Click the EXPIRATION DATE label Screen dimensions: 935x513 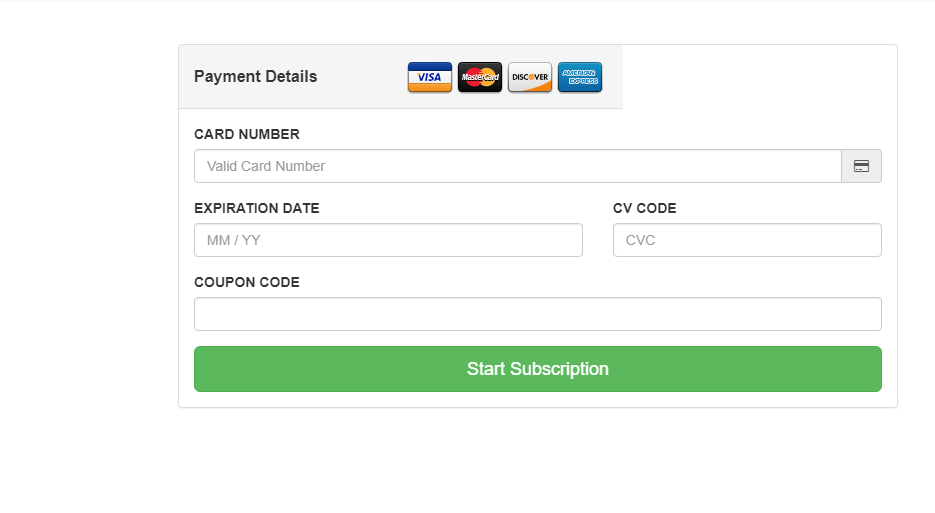(x=257, y=208)
